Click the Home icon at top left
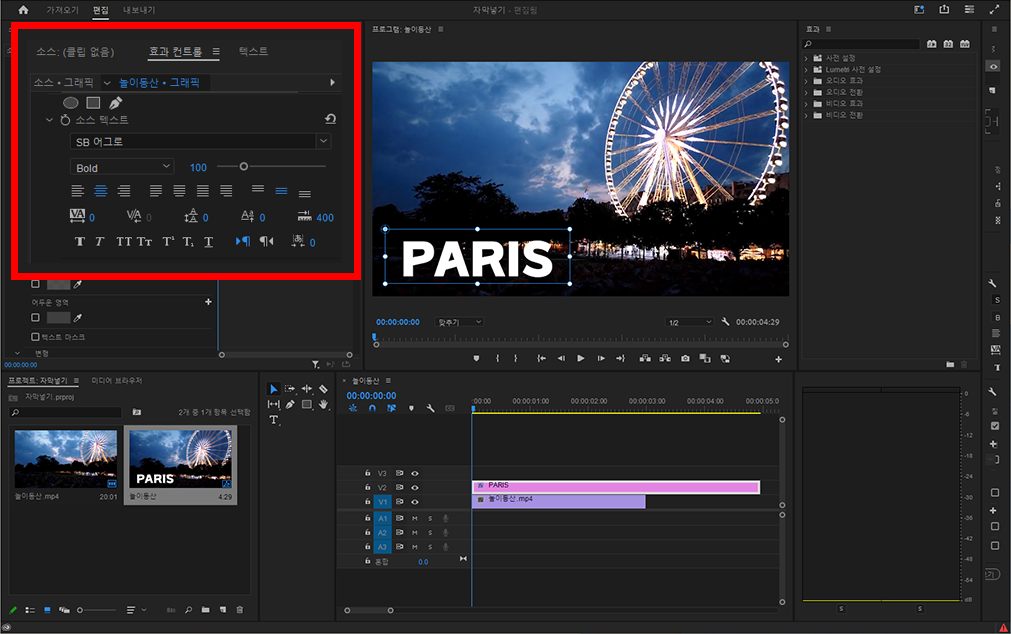Image resolution: width=1011 pixels, height=634 pixels. [x=24, y=10]
